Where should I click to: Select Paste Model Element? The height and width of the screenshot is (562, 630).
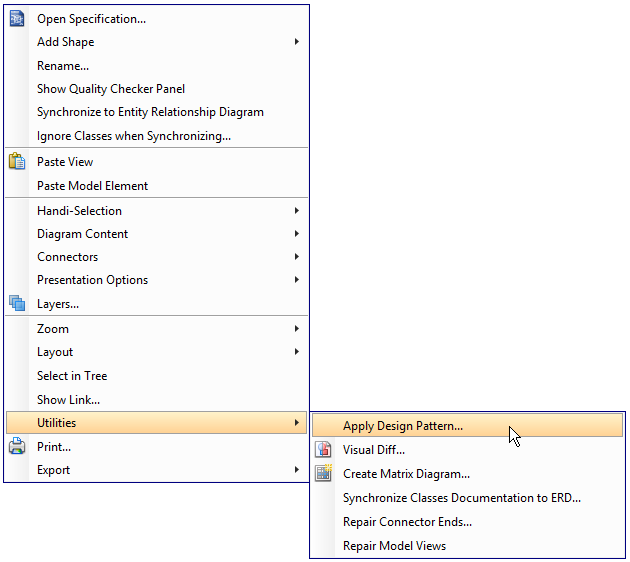coord(157,186)
